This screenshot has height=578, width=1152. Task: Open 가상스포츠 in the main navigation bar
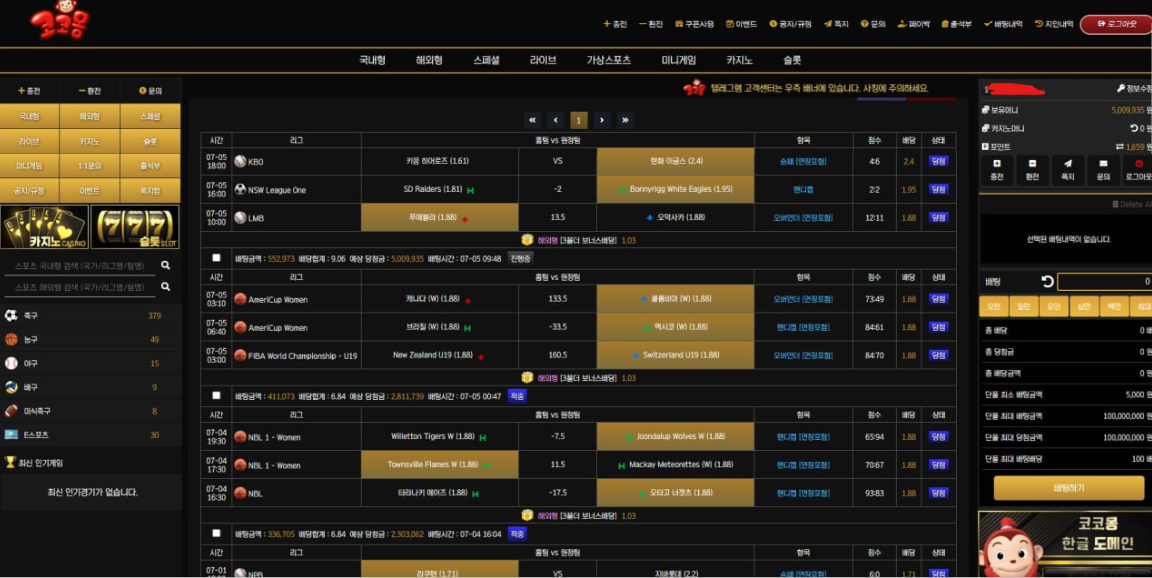click(x=608, y=60)
